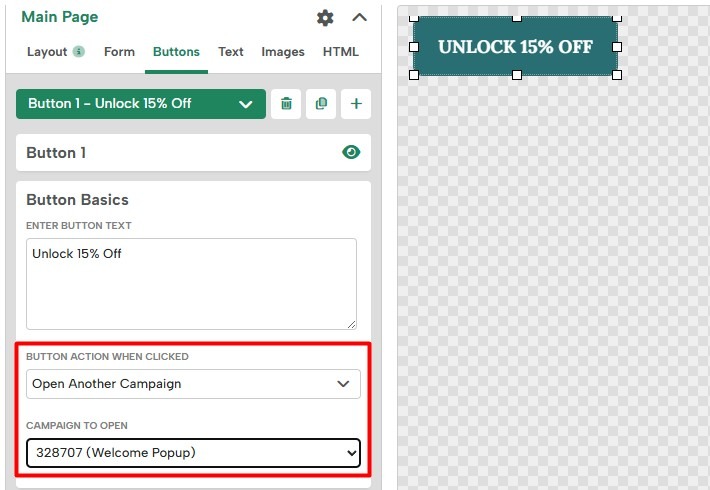
Task: Click the Layout info icon
Action: [79, 51]
